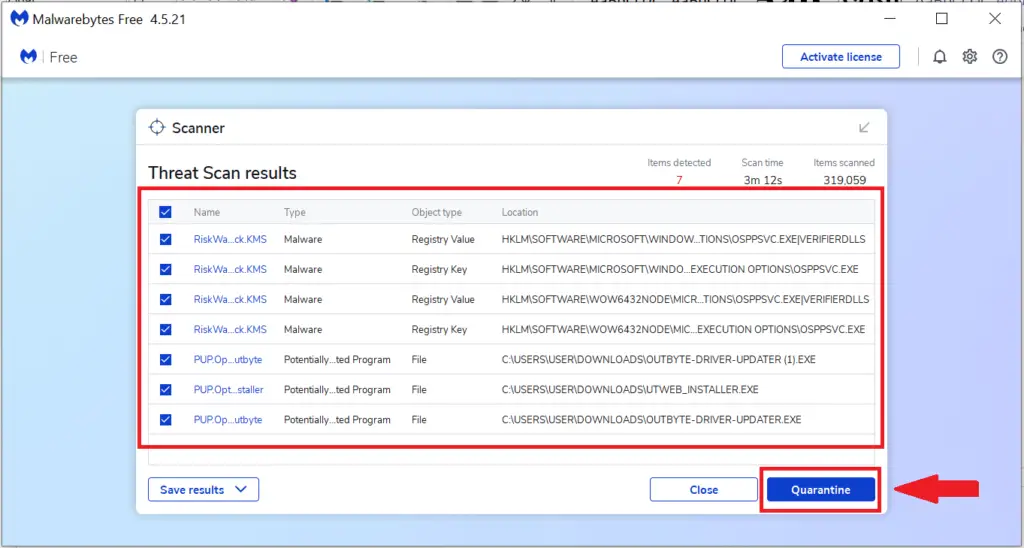Open the PUP.Opt...staller threat link
Image resolution: width=1024 pixels, height=548 pixels.
[x=229, y=390]
